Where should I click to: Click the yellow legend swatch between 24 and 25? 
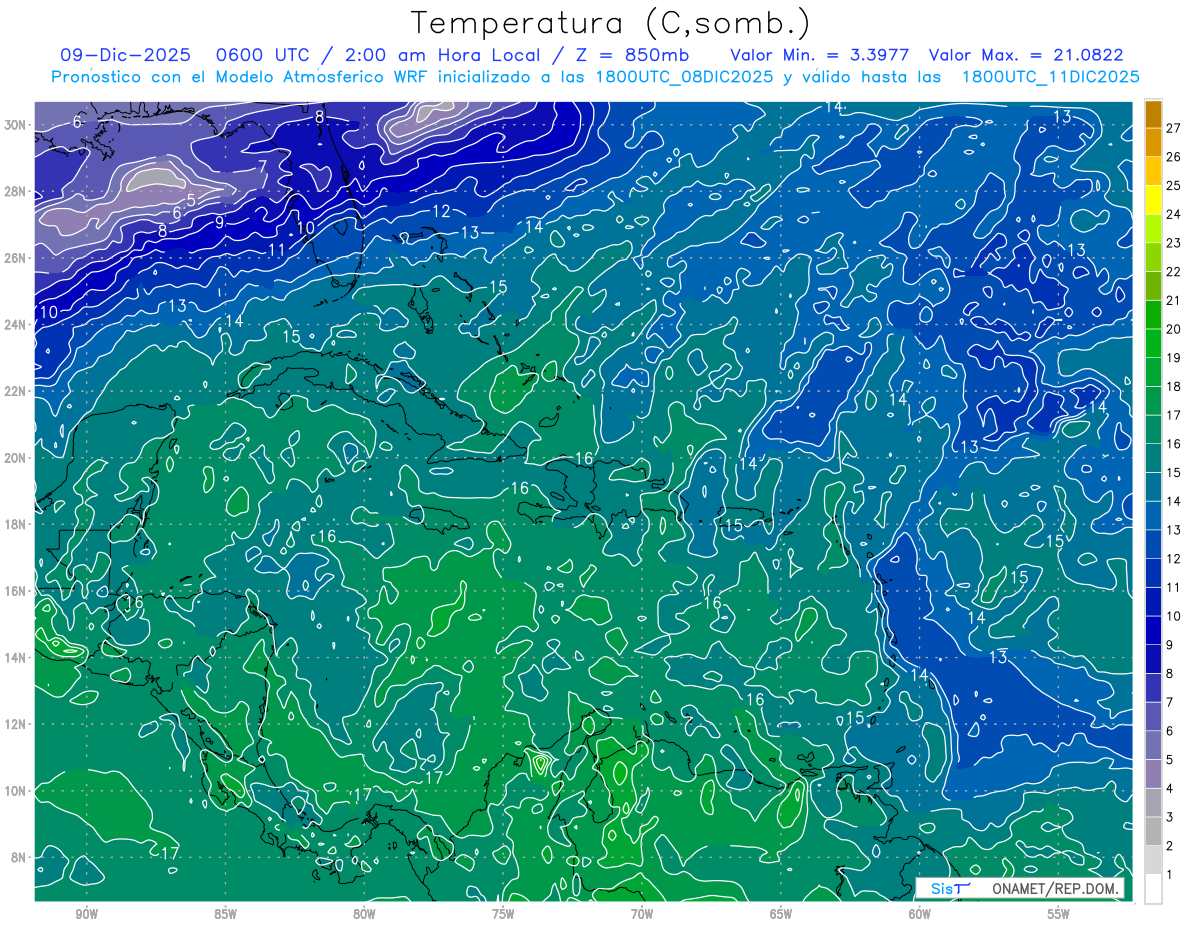click(1153, 200)
